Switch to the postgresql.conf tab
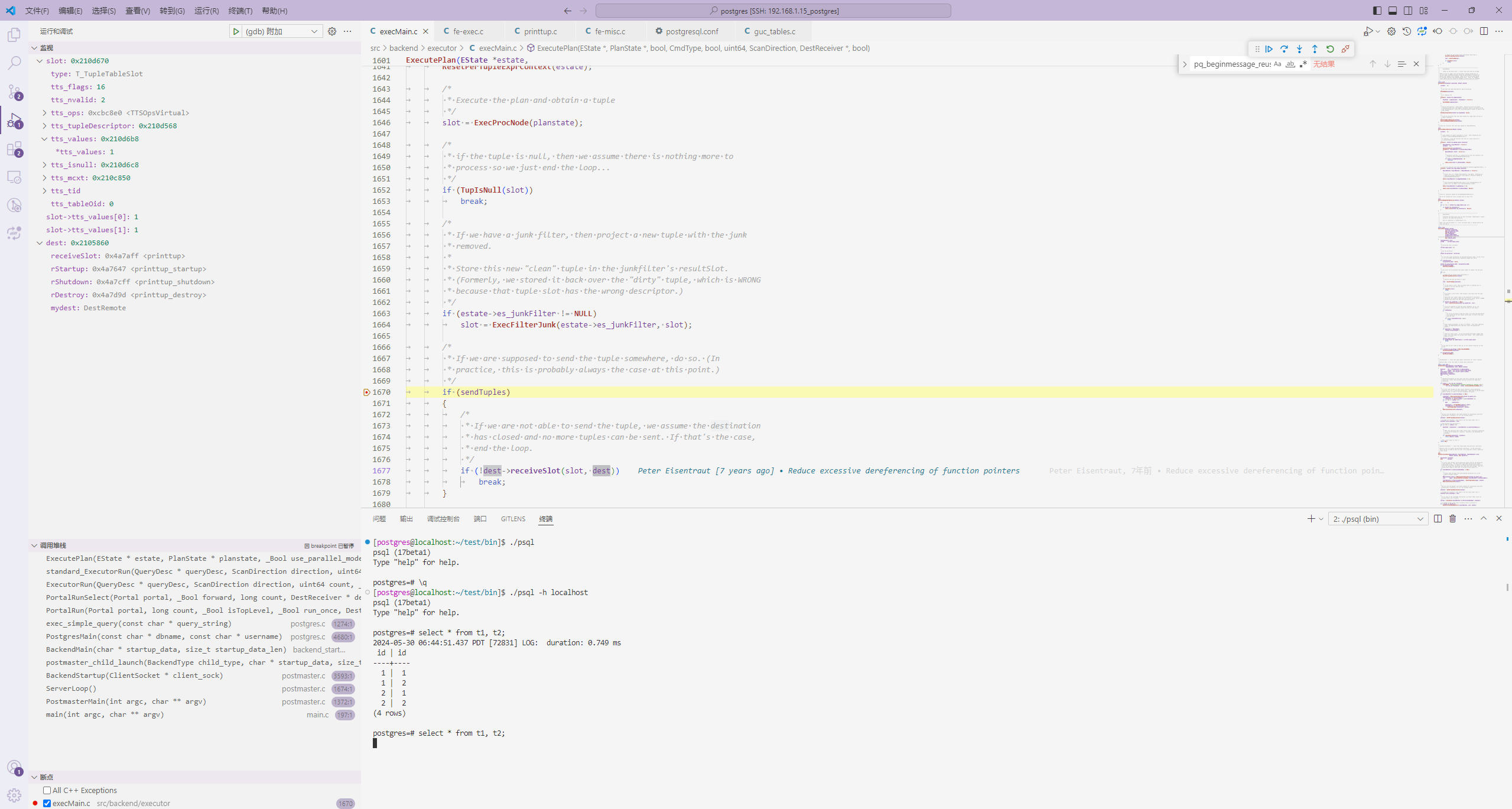The height and width of the screenshot is (809, 1512). (692, 31)
